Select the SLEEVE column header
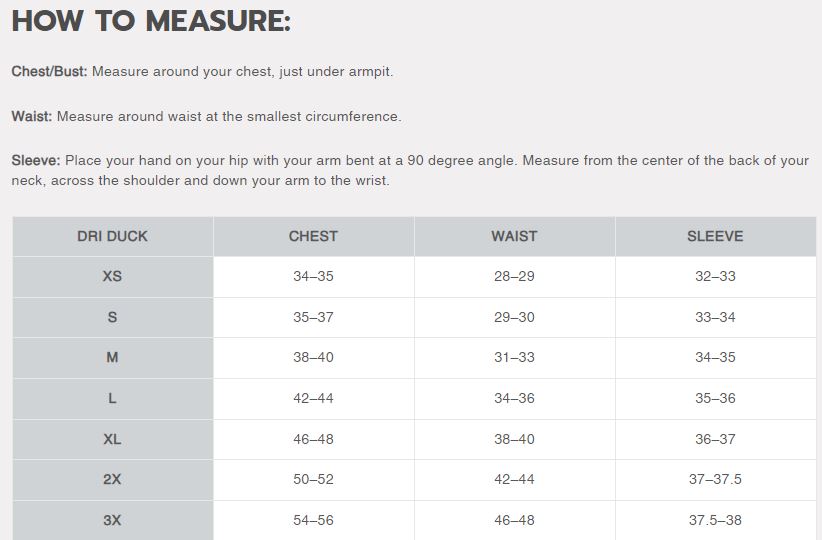This screenshot has width=822, height=540. tap(715, 237)
